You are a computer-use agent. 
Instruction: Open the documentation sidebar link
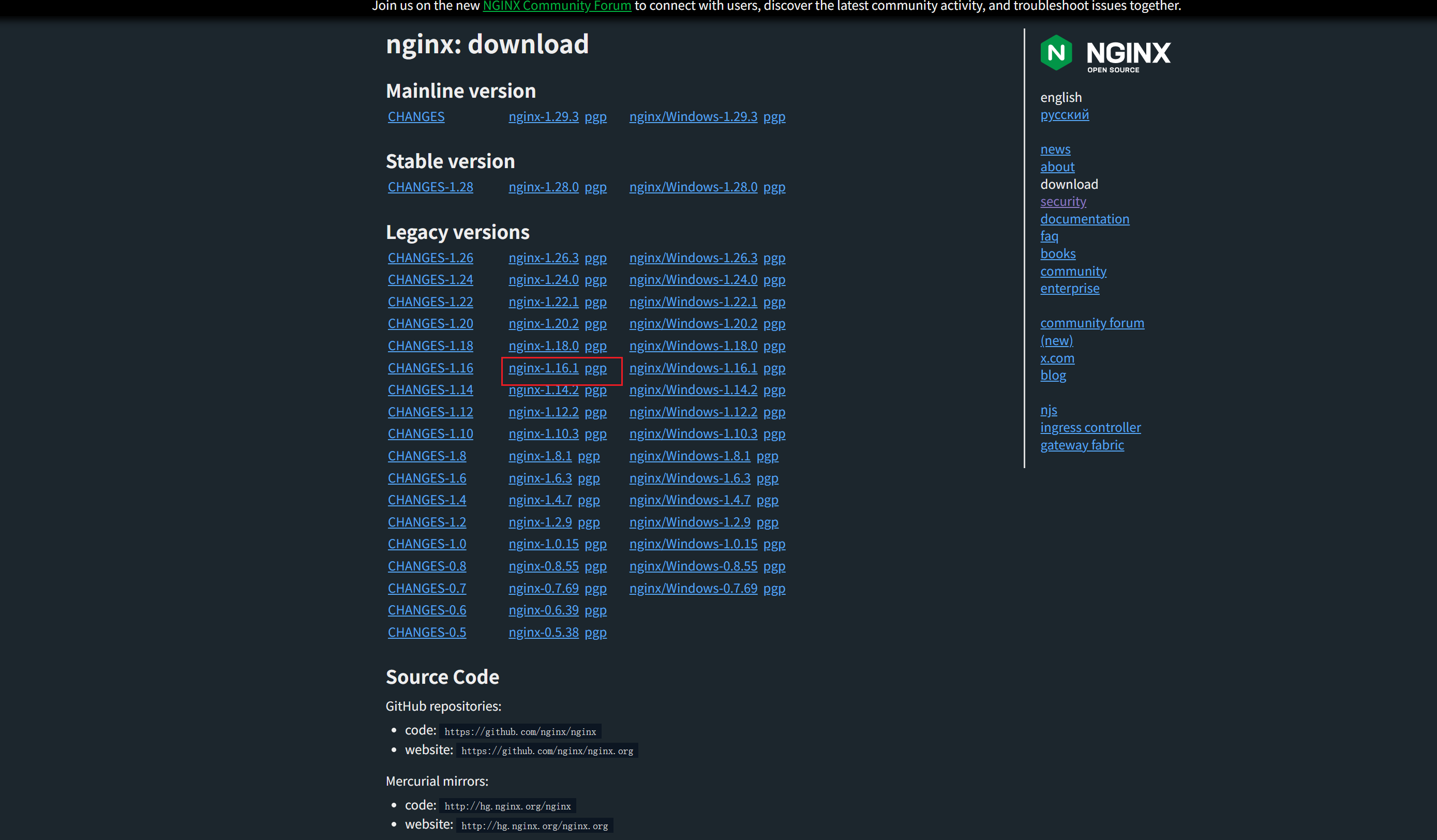pos(1084,219)
